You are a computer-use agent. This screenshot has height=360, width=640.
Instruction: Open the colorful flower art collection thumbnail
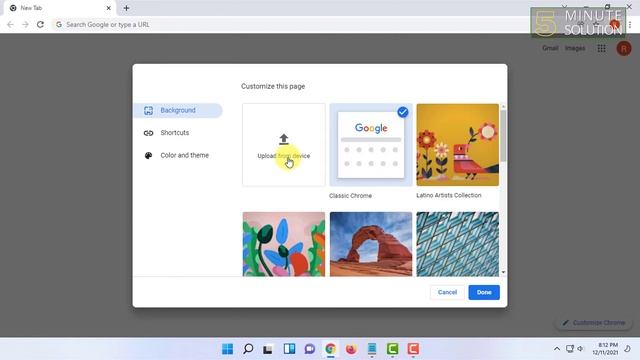point(284,244)
